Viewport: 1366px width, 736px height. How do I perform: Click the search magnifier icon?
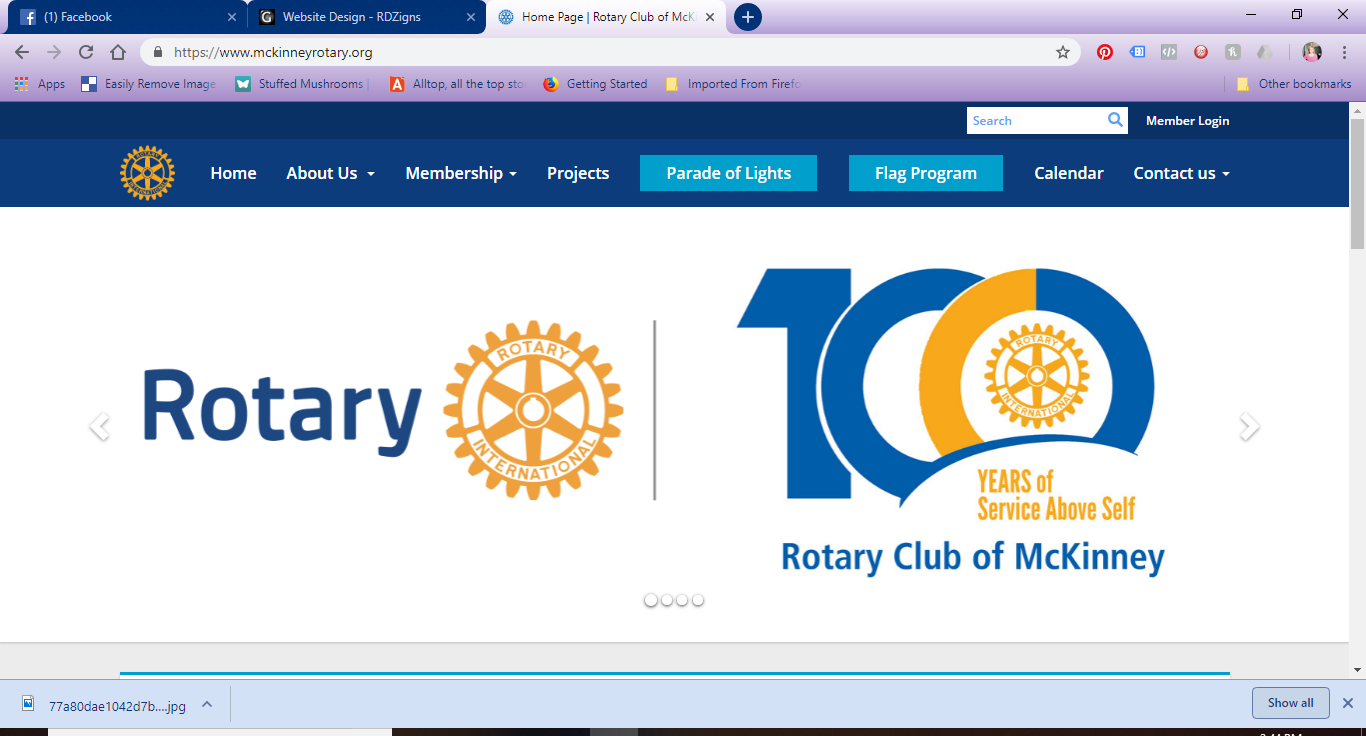tap(1115, 120)
